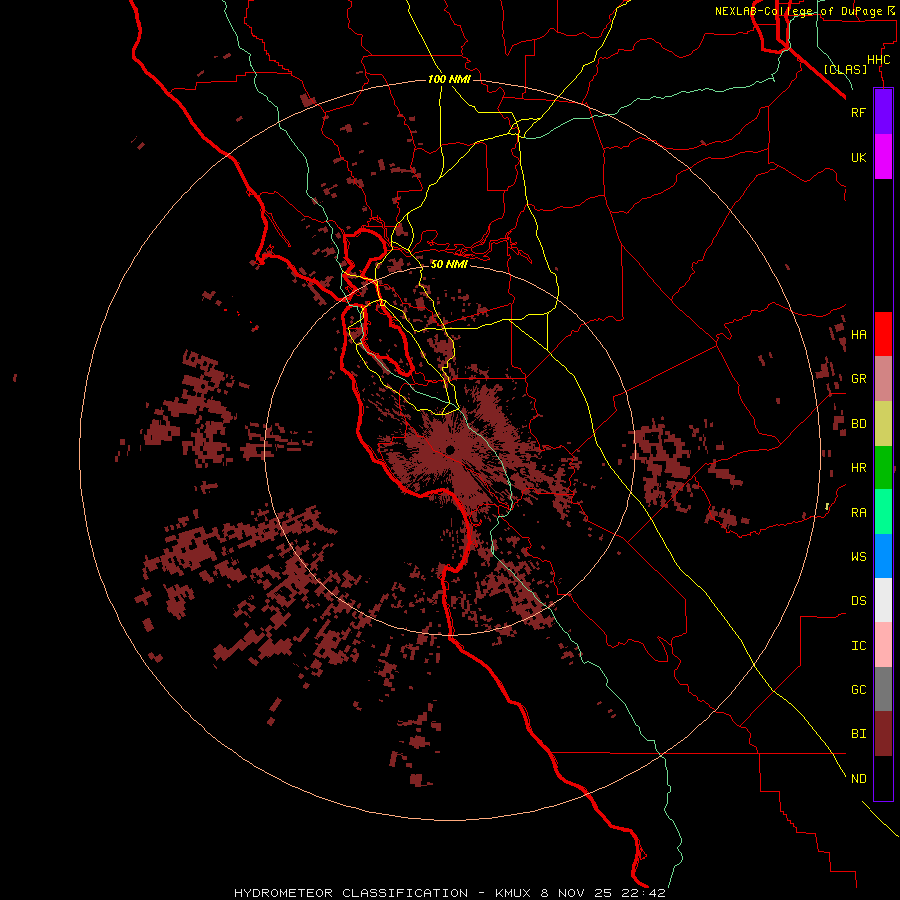This screenshot has width=900, height=900.
Task: Click the HHC product label
Action: point(878,60)
